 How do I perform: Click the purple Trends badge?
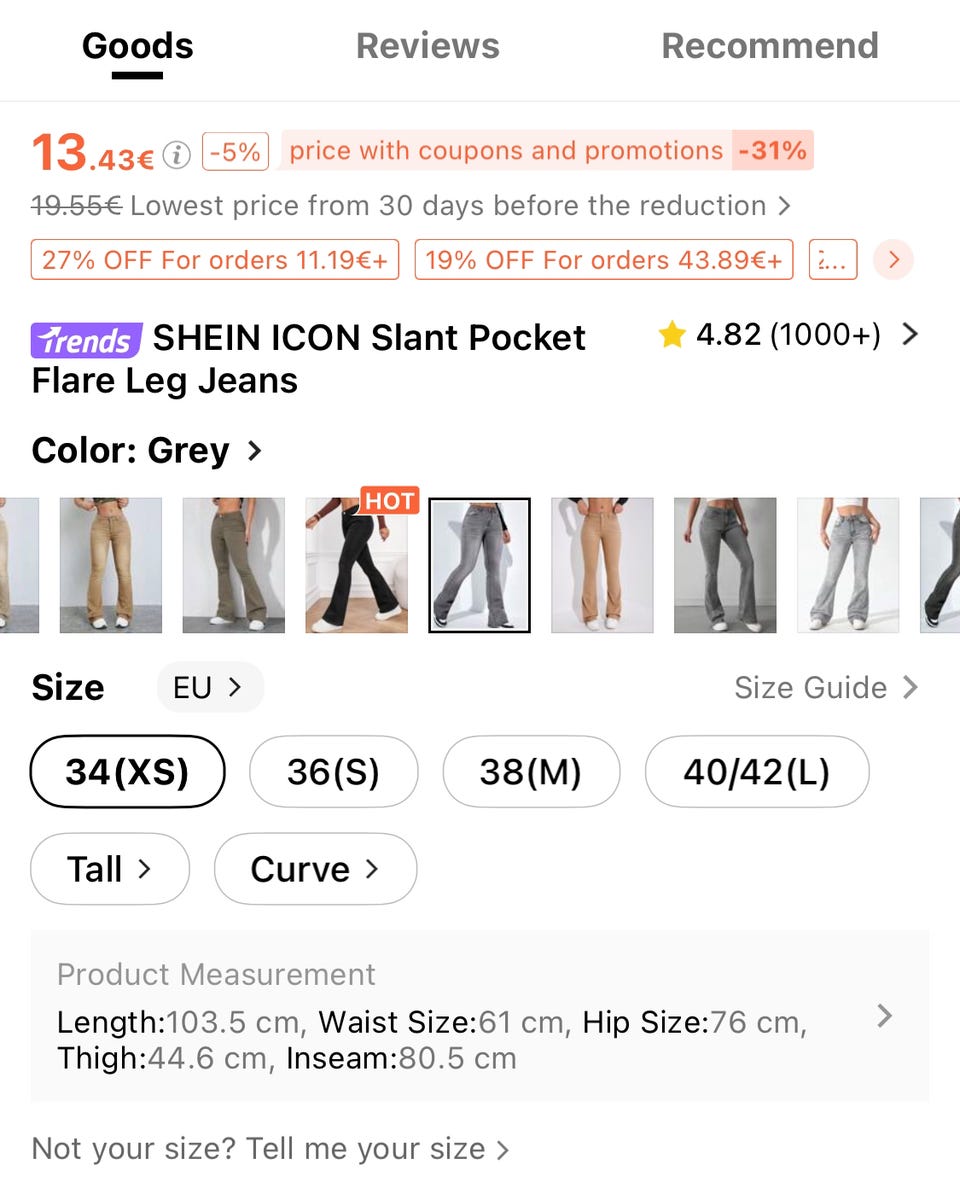(86, 340)
